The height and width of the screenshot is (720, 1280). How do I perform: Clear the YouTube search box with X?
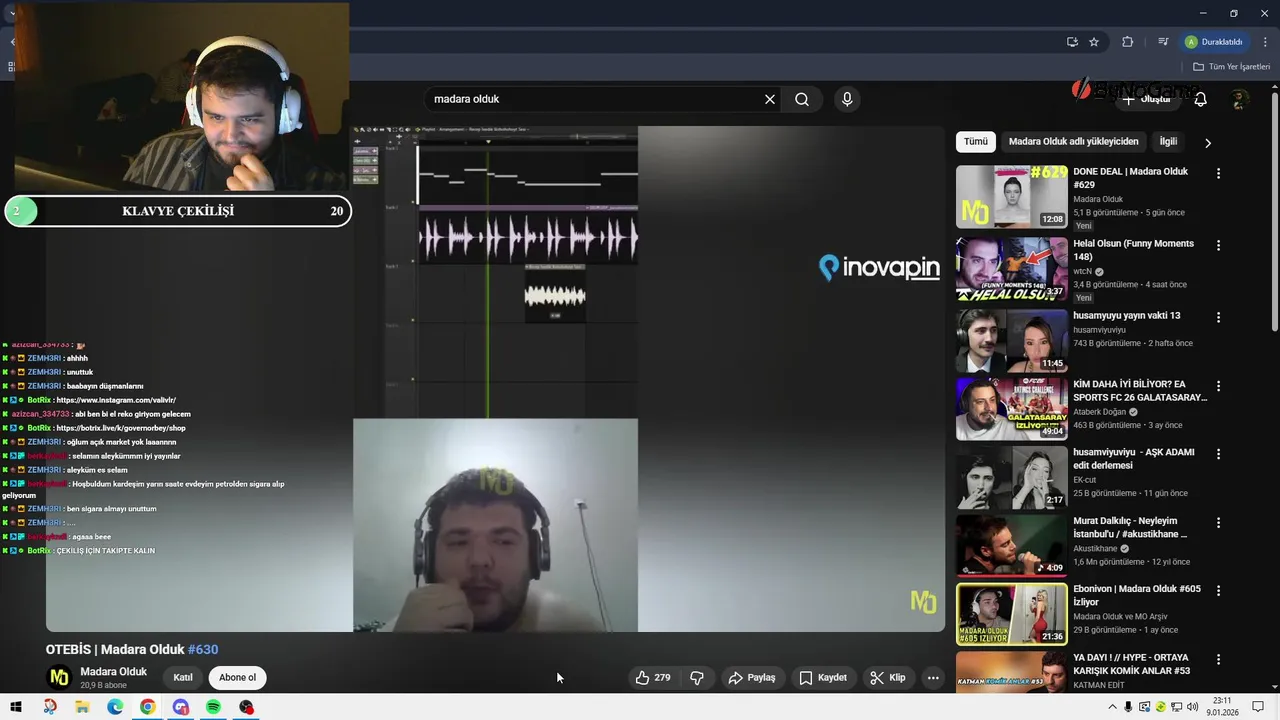(770, 99)
